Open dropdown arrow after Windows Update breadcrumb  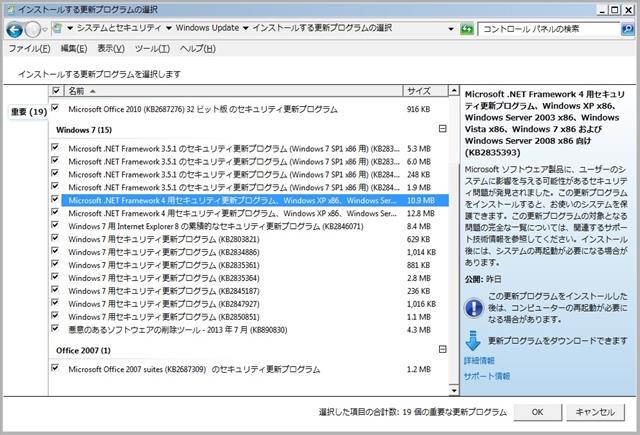click(x=246, y=28)
